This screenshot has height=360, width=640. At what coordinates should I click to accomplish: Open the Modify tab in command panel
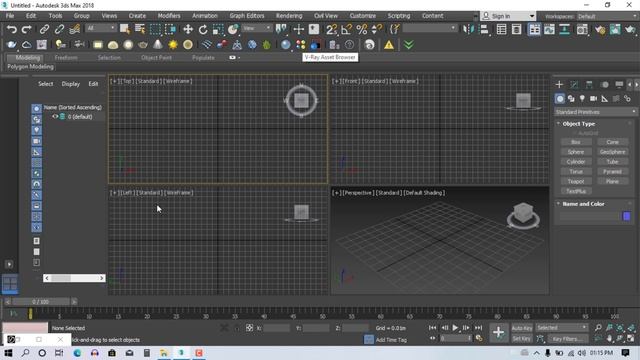[574, 84]
